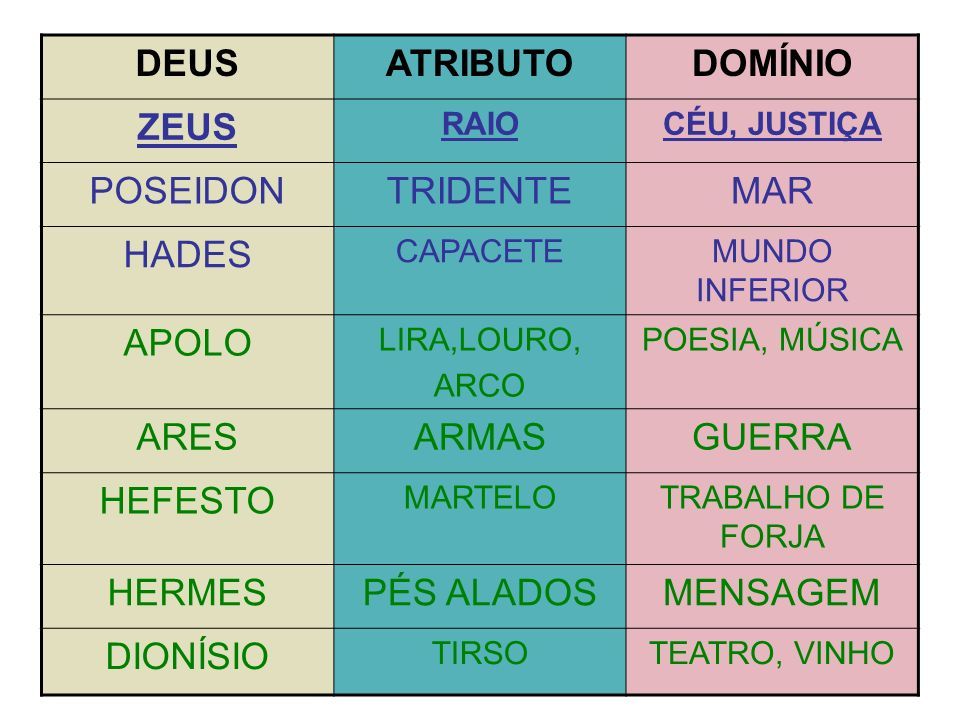Click the PÉS ALADOS cell
Viewport: 960px width, 720px height.
click(480, 596)
